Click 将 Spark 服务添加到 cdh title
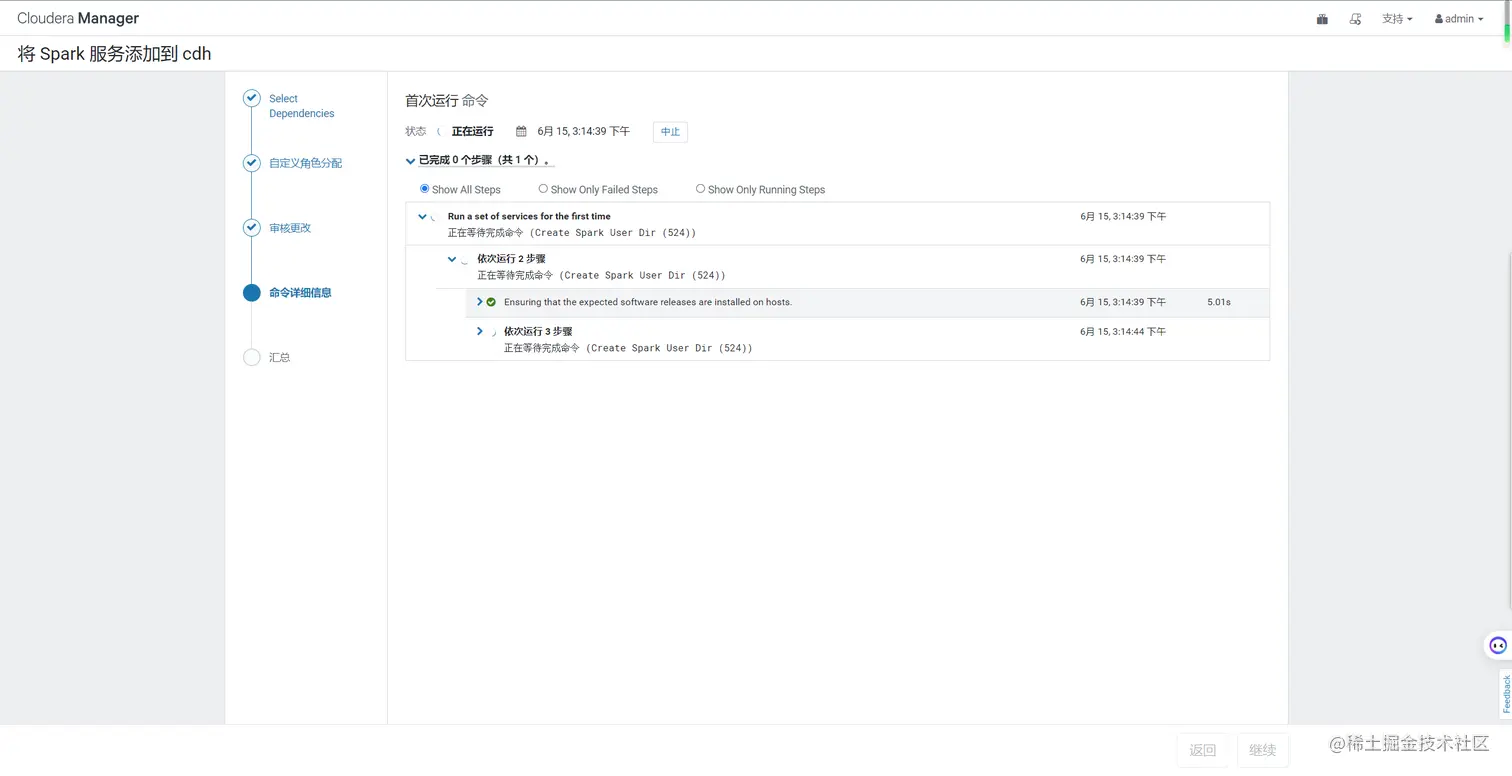This screenshot has width=1512, height=776. click(114, 54)
